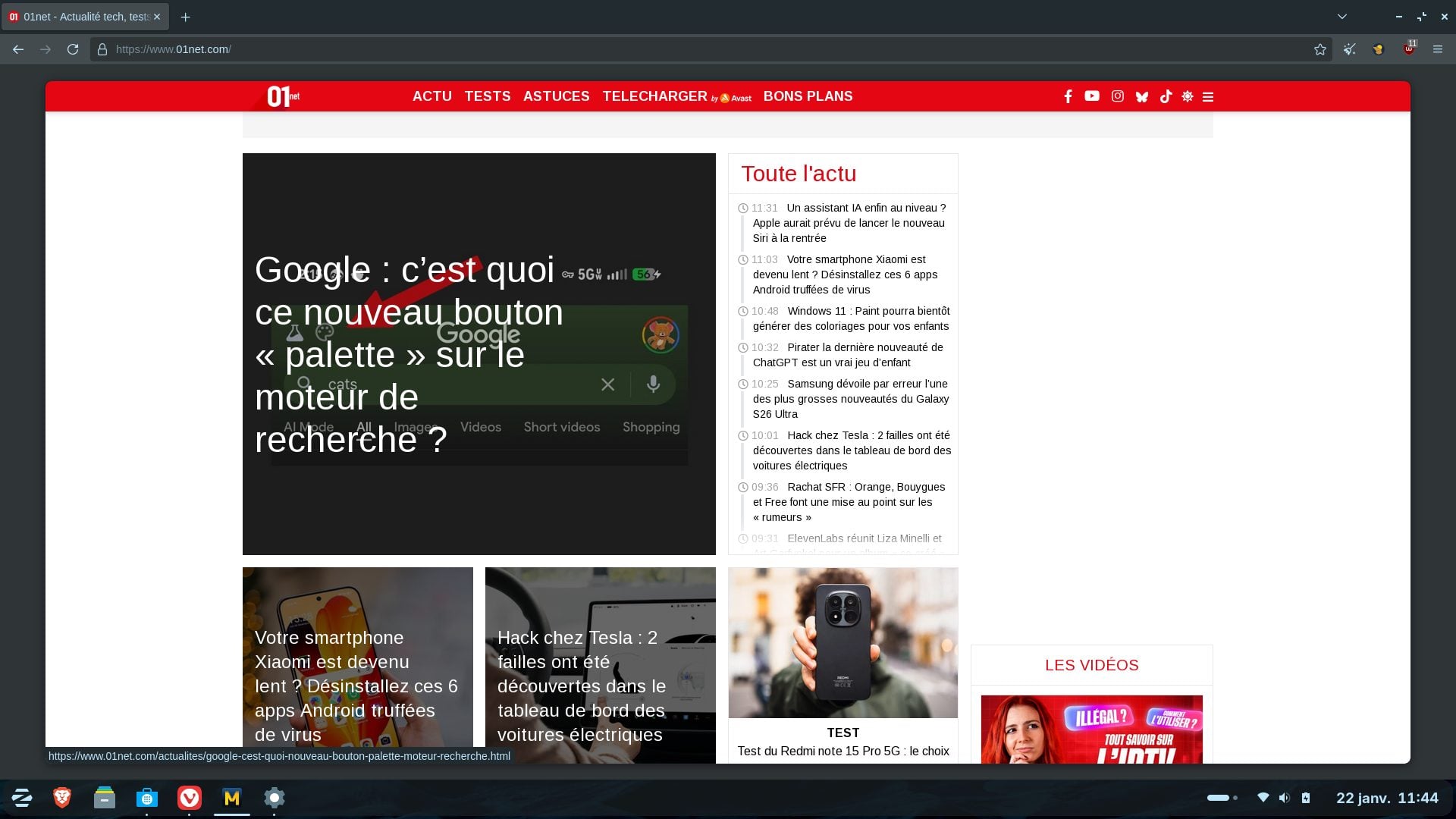Open 01net's Facebook page icon

click(1068, 96)
